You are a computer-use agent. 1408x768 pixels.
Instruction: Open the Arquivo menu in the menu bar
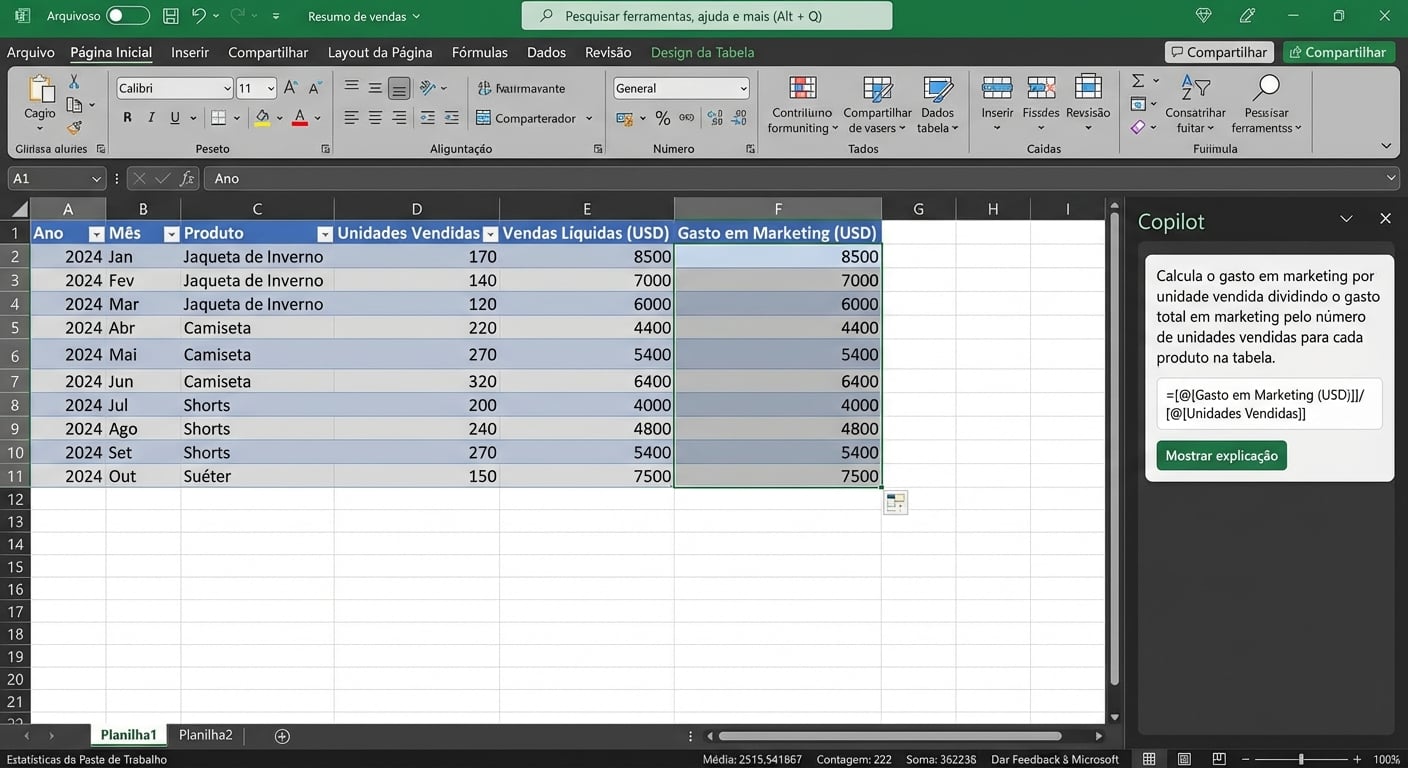point(30,51)
